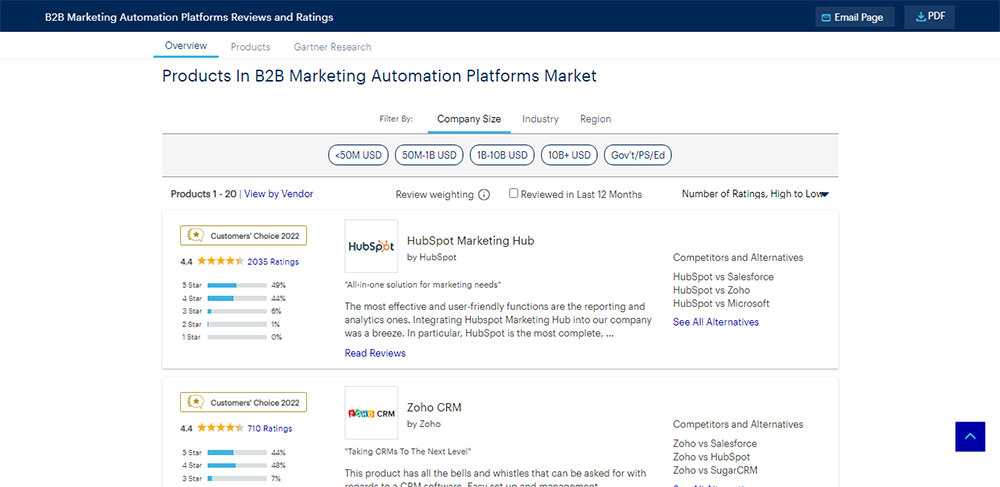
Task: Click HubSpot's Customers' Choice 2022 badge
Action: (x=244, y=235)
